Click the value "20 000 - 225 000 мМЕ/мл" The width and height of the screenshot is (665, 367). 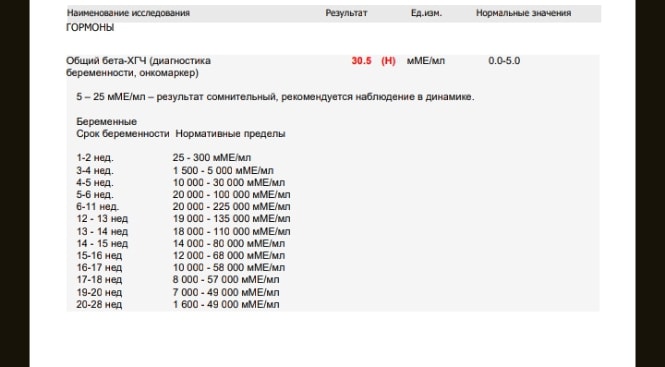click(232, 207)
